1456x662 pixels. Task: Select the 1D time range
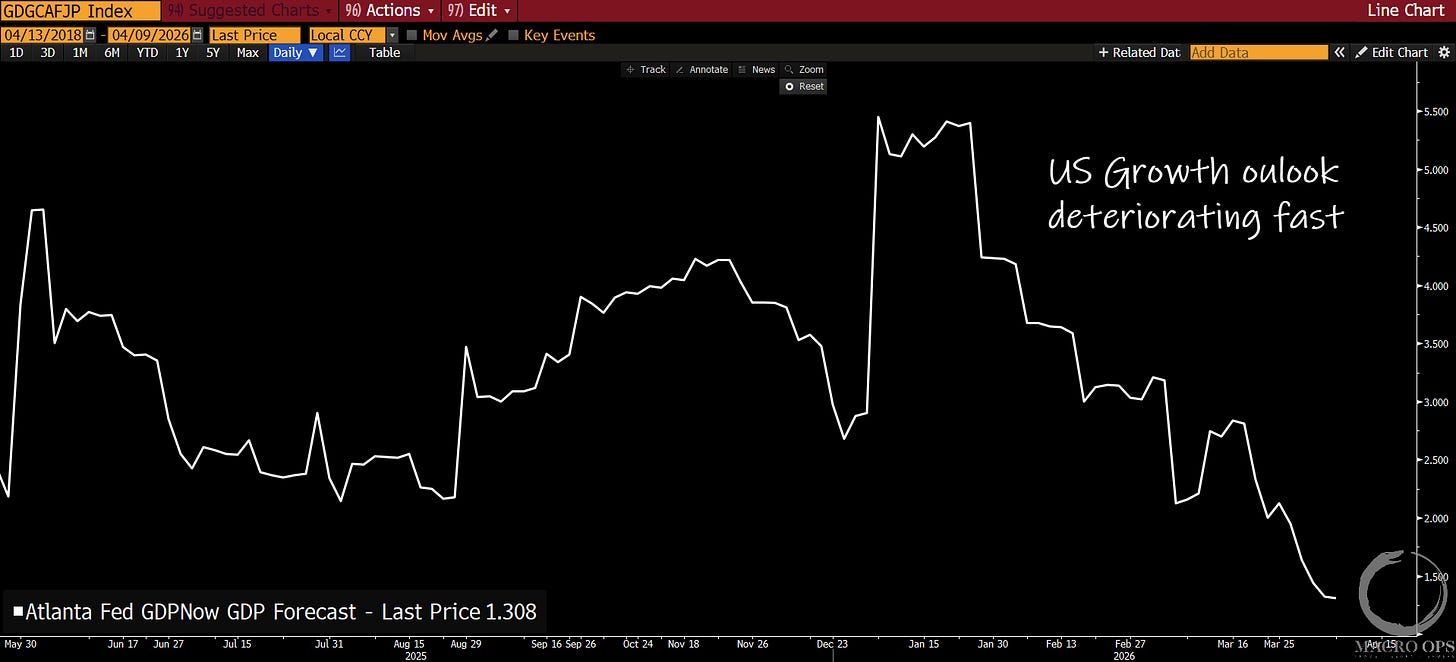pos(17,52)
